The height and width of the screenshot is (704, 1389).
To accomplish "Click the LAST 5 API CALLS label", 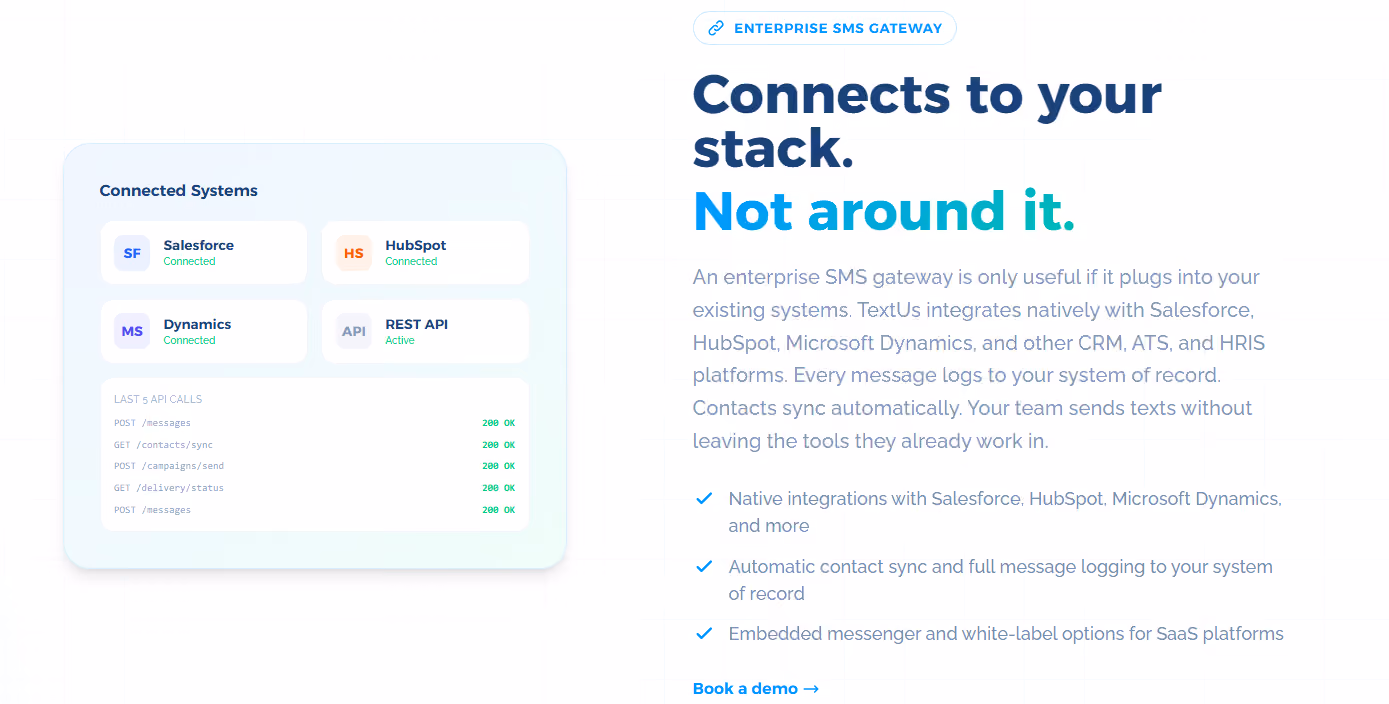I will tap(158, 399).
